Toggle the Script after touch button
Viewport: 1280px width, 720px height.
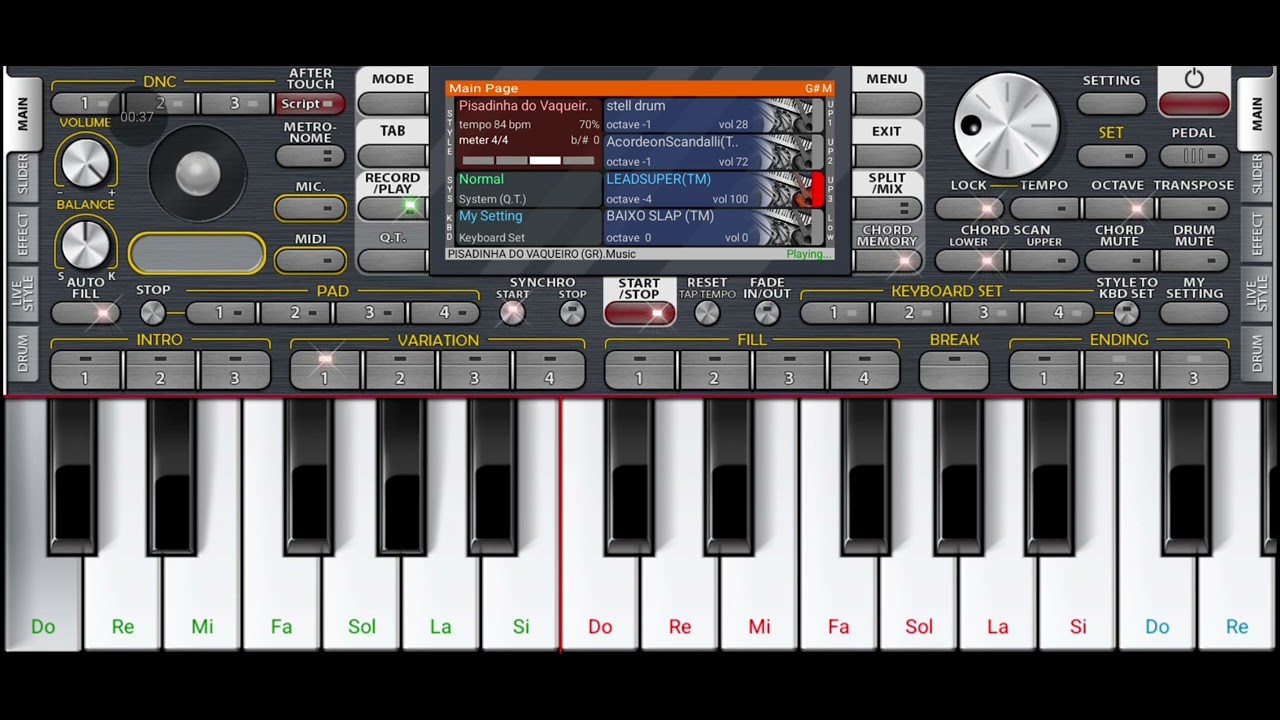pyautogui.click(x=310, y=104)
